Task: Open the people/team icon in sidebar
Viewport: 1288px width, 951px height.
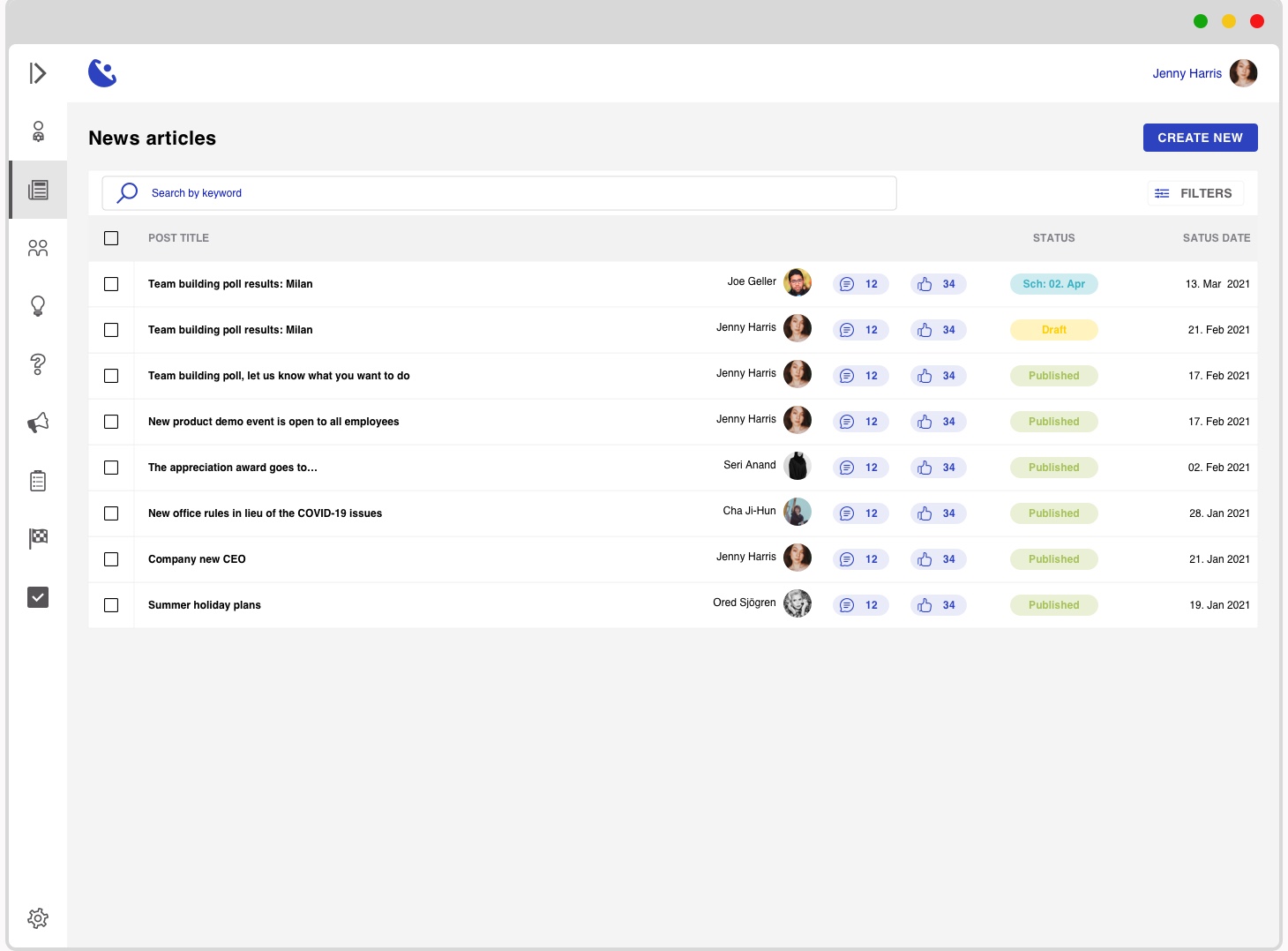Action: coord(38,248)
